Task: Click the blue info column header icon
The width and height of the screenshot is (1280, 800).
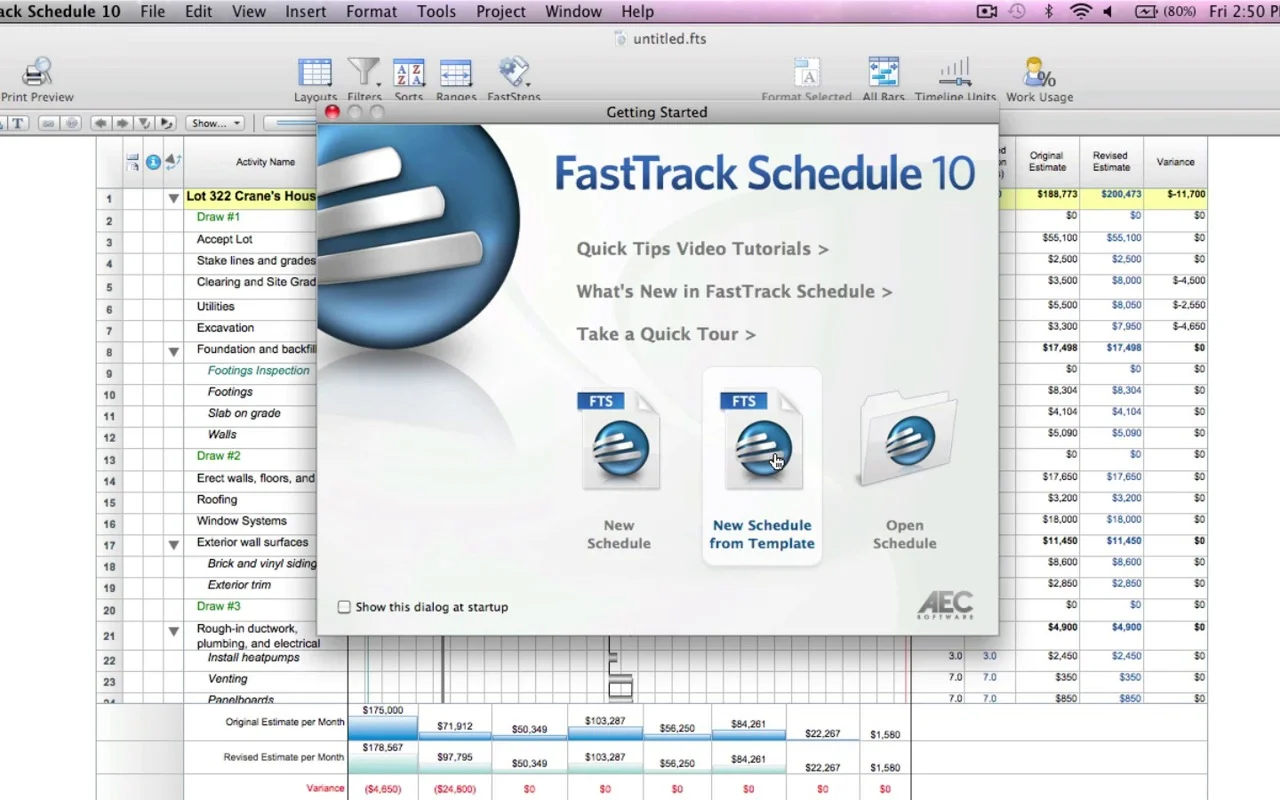Action: coord(153,162)
